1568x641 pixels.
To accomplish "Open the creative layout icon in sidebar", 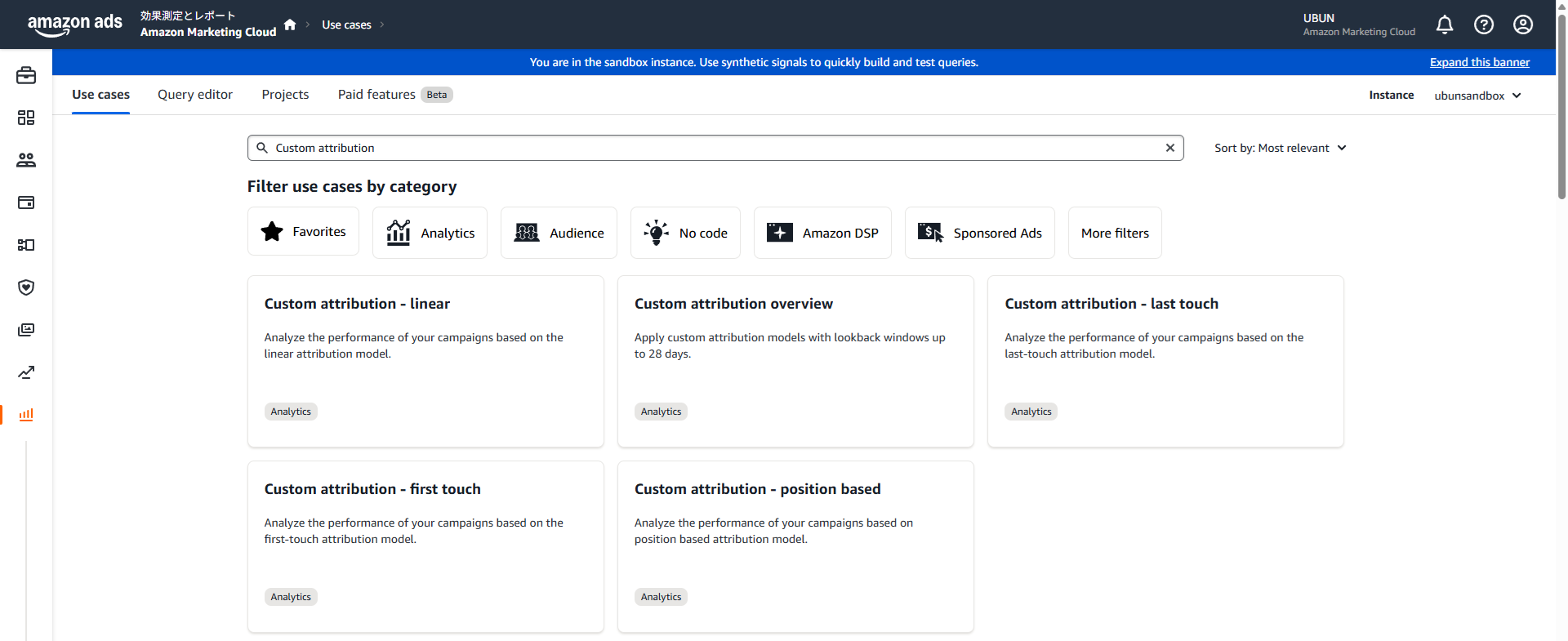I will (x=26, y=245).
